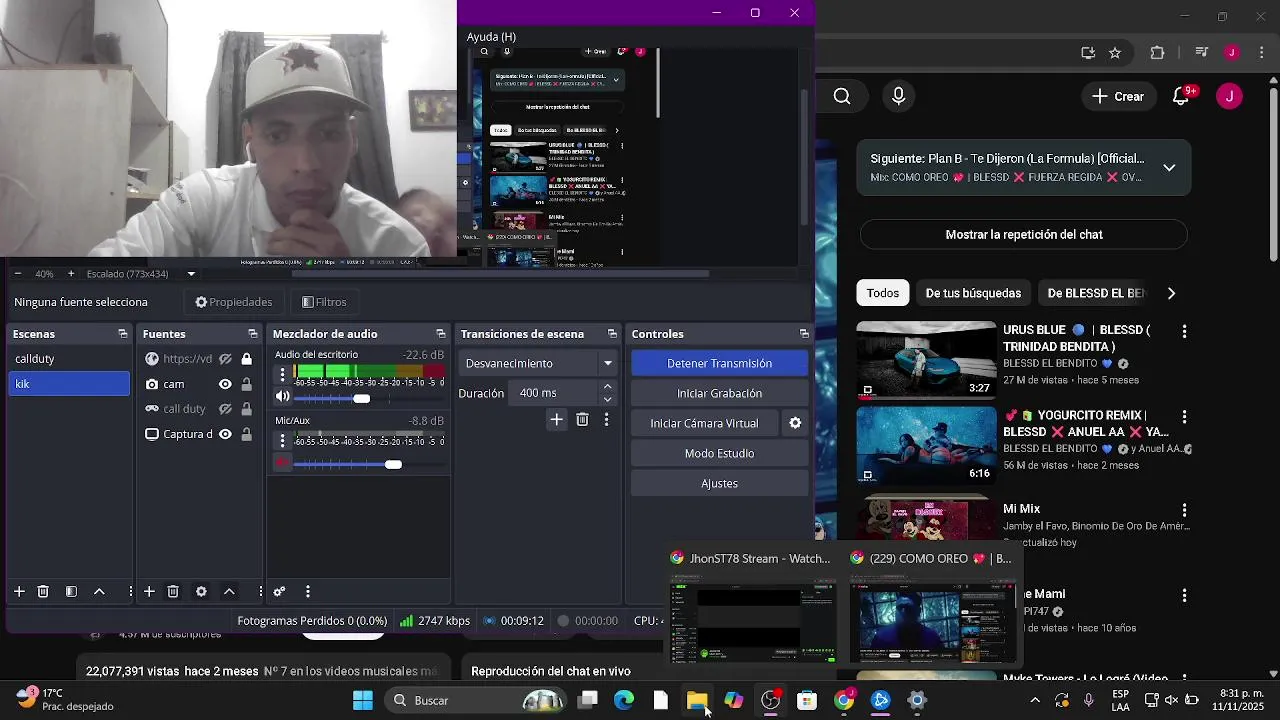This screenshot has height=720, width=1280.
Task: Add a scene transition with plus icon
Action: click(x=557, y=420)
